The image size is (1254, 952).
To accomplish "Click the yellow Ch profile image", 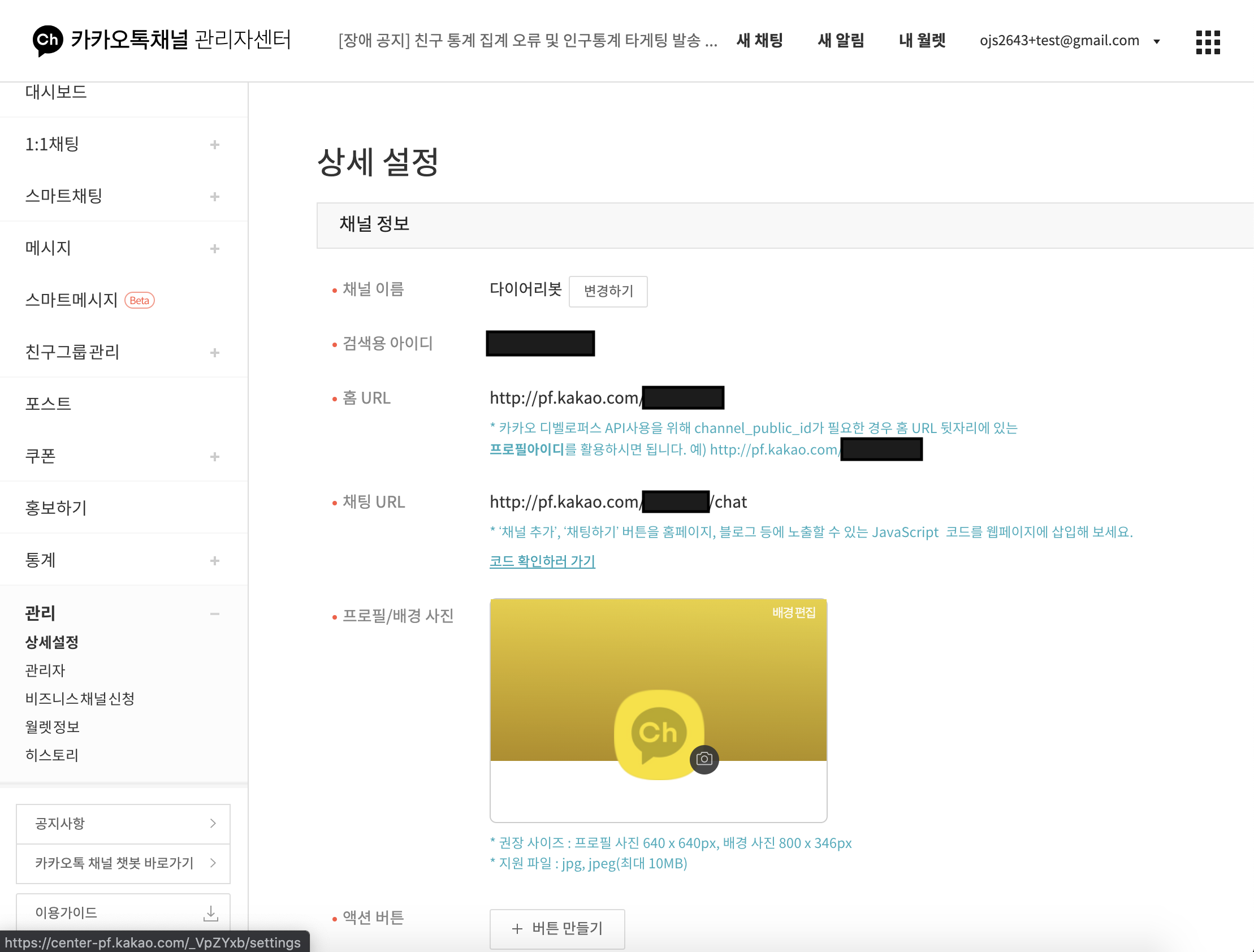I will [x=658, y=732].
